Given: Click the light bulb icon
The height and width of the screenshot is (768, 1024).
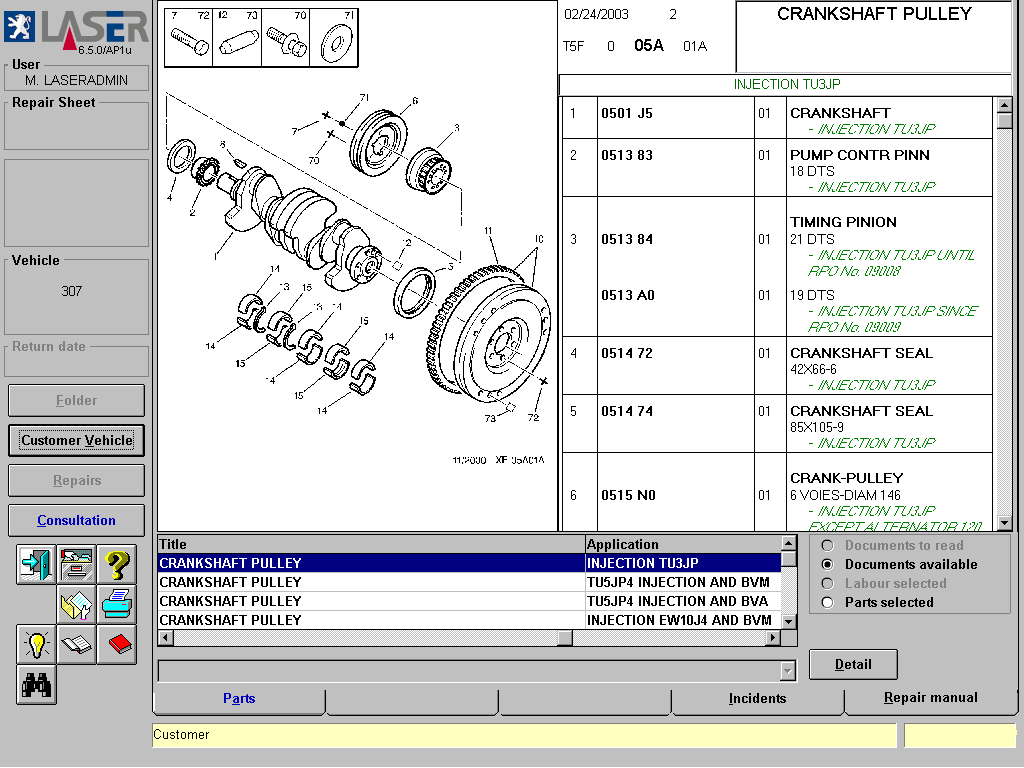Looking at the screenshot, I should (x=36, y=645).
